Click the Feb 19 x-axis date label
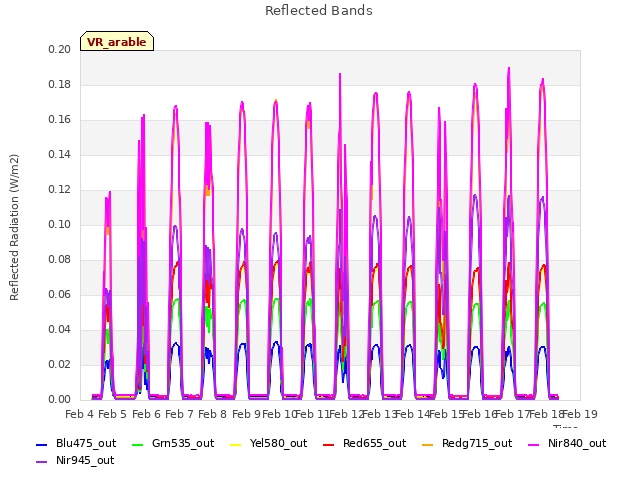Image resolution: width=640 pixels, height=480 pixels. (580, 414)
